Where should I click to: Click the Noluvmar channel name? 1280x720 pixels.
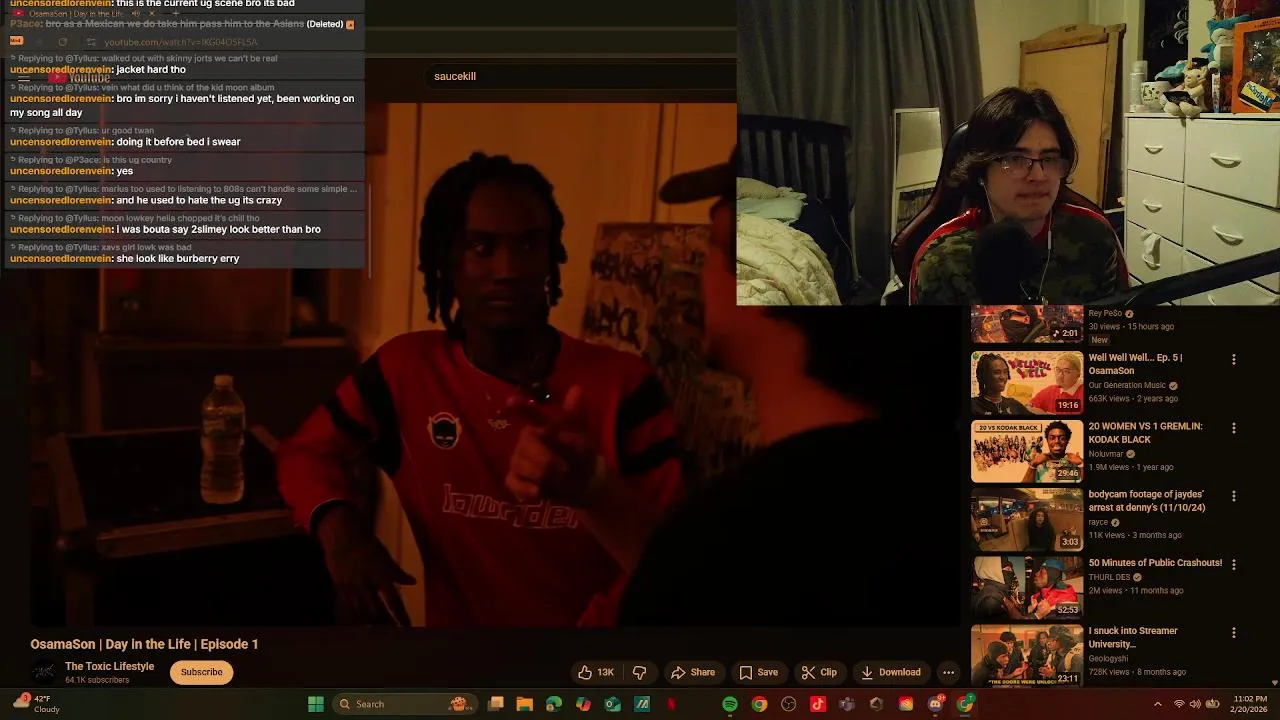coord(1106,454)
